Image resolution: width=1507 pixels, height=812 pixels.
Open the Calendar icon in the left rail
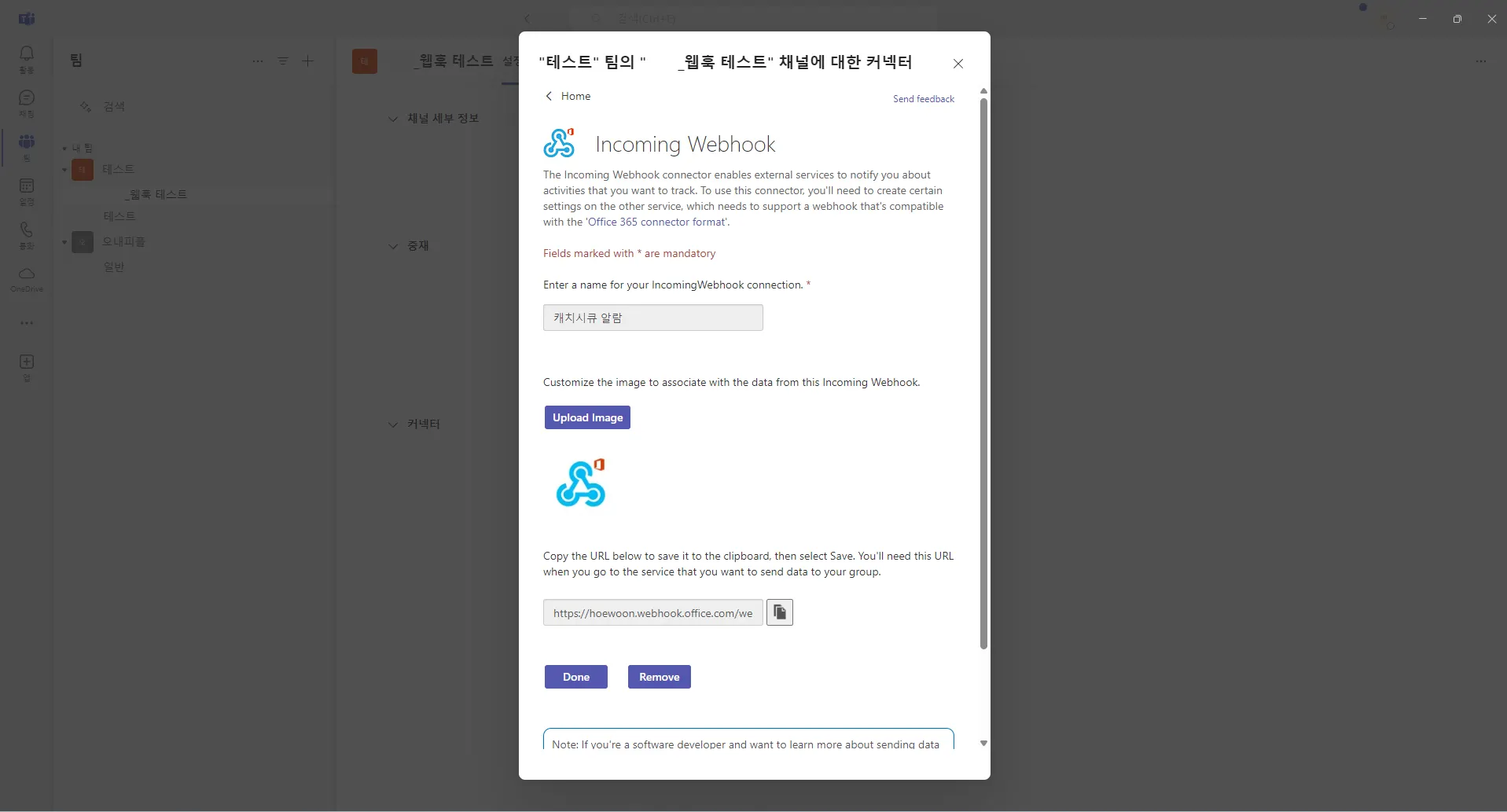tap(27, 190)
